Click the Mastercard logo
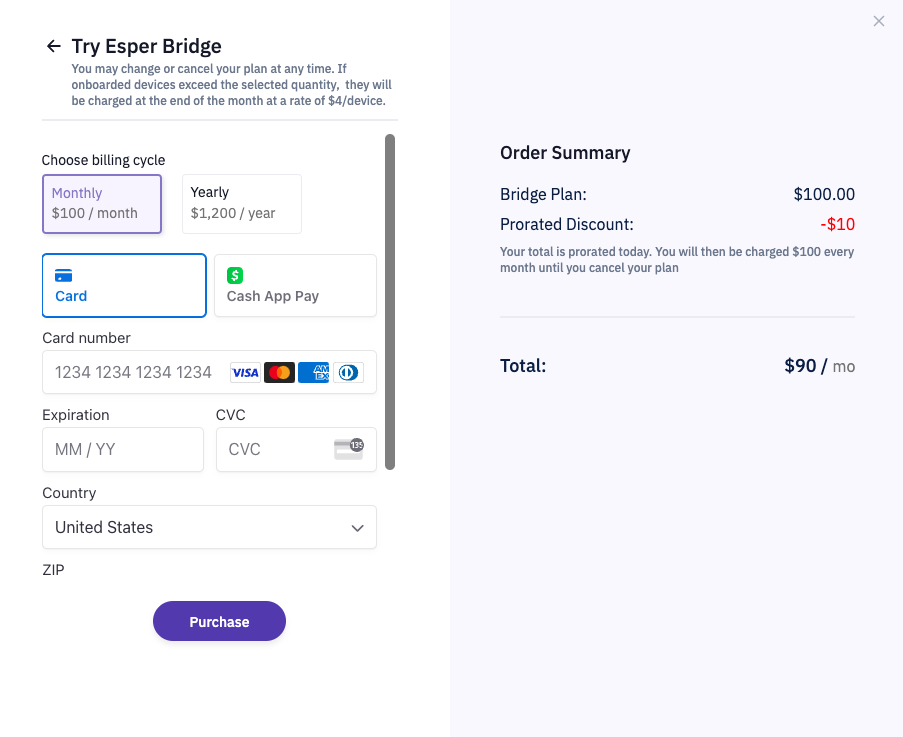This screenshot has height=737, width=903. 279,373
